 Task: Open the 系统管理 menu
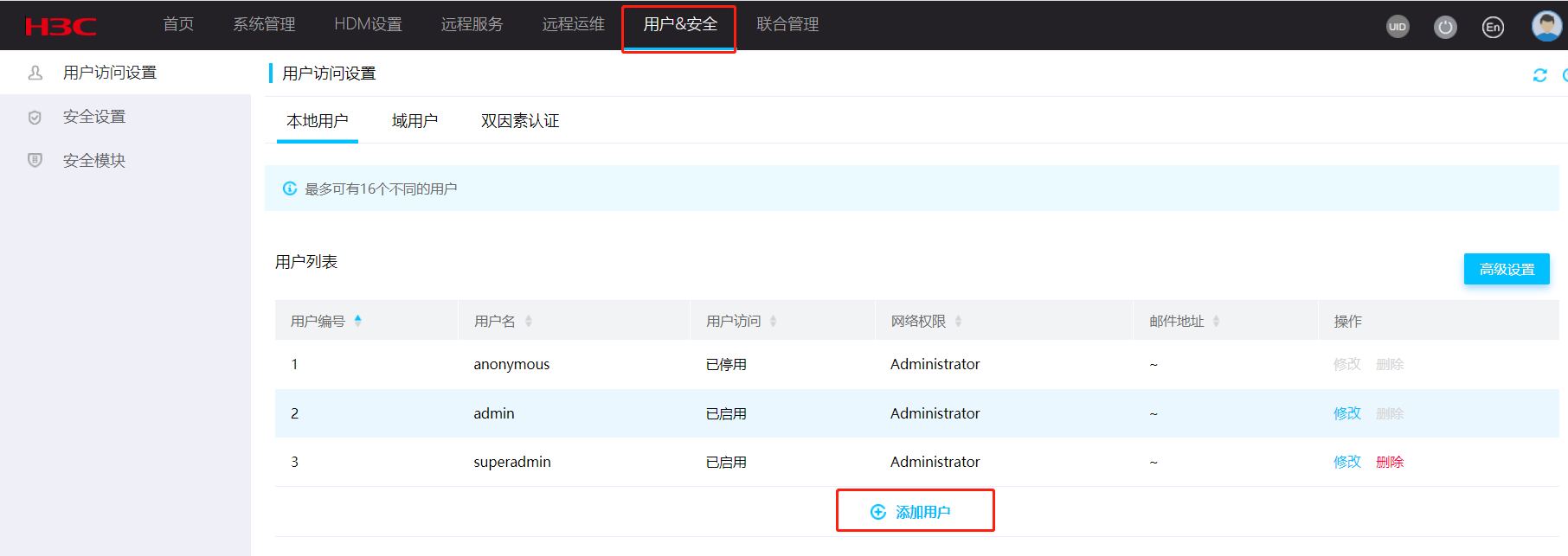264,24
